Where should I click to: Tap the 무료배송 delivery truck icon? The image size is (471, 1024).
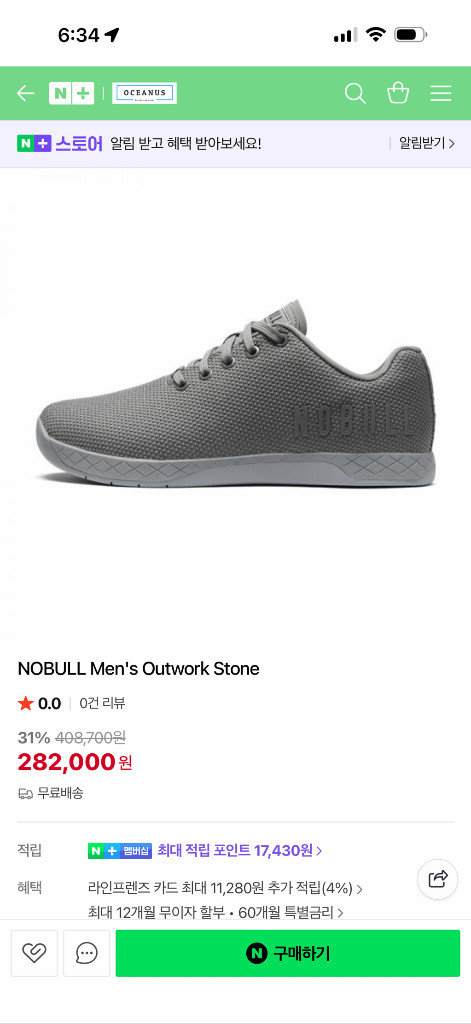click(25, 793)
